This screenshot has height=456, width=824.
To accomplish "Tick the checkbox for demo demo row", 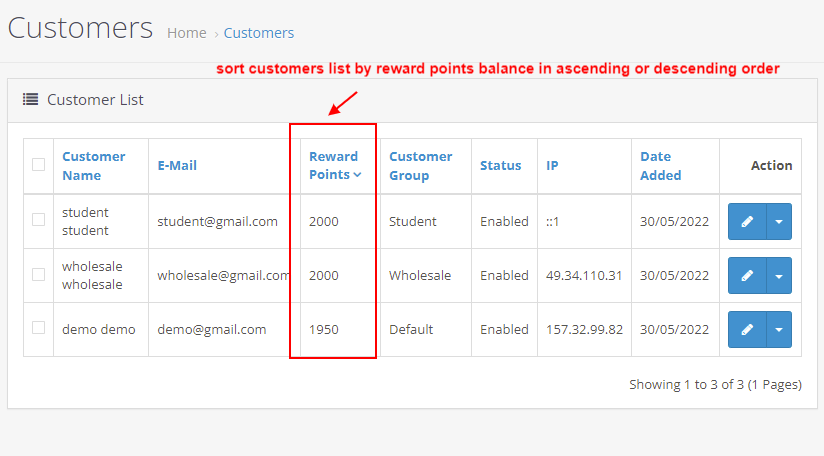I will click(38, 328).
